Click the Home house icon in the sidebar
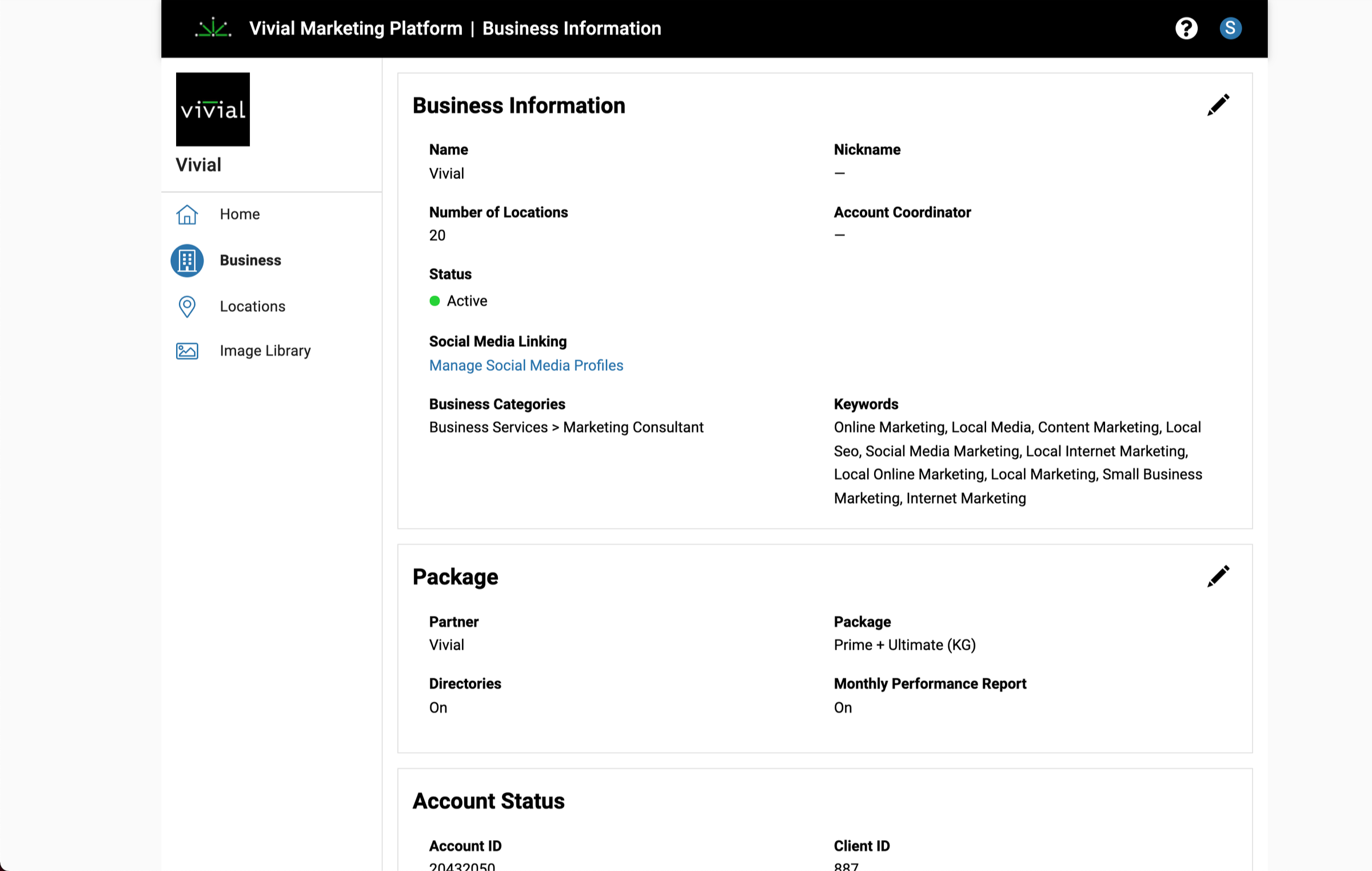Screen dimensions: 1372x871 187,214
